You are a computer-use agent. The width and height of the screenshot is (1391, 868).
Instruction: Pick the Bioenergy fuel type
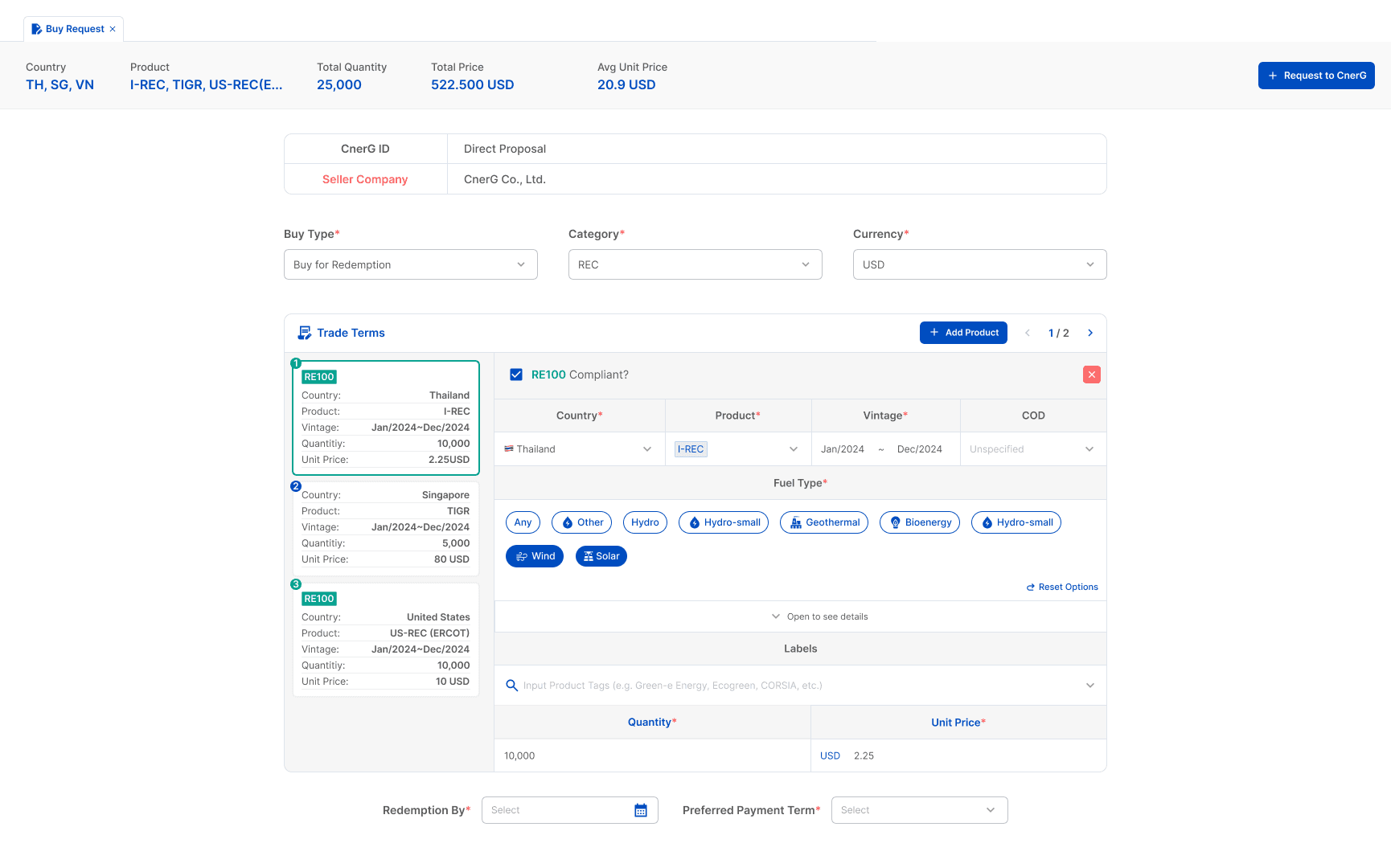[919, 522]
